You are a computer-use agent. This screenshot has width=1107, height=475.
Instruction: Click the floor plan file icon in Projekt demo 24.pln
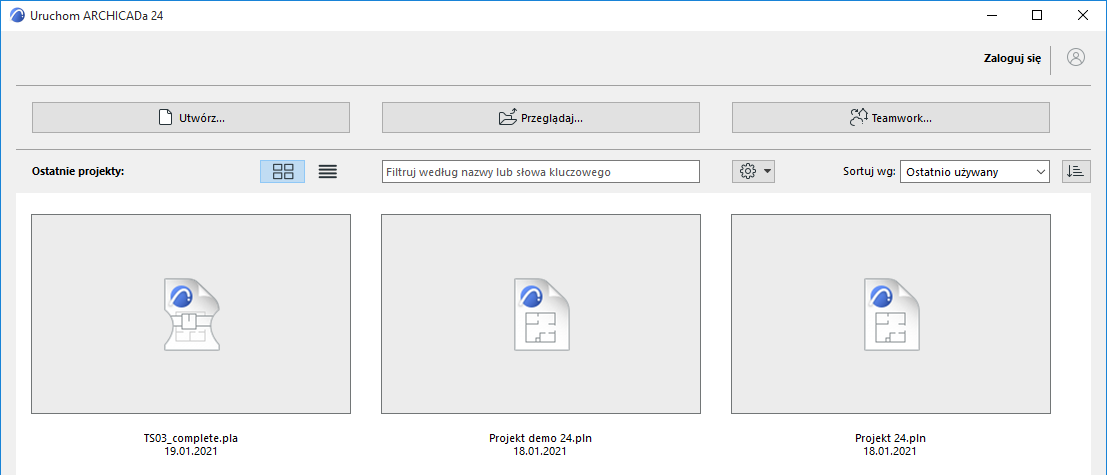point(541,314)
